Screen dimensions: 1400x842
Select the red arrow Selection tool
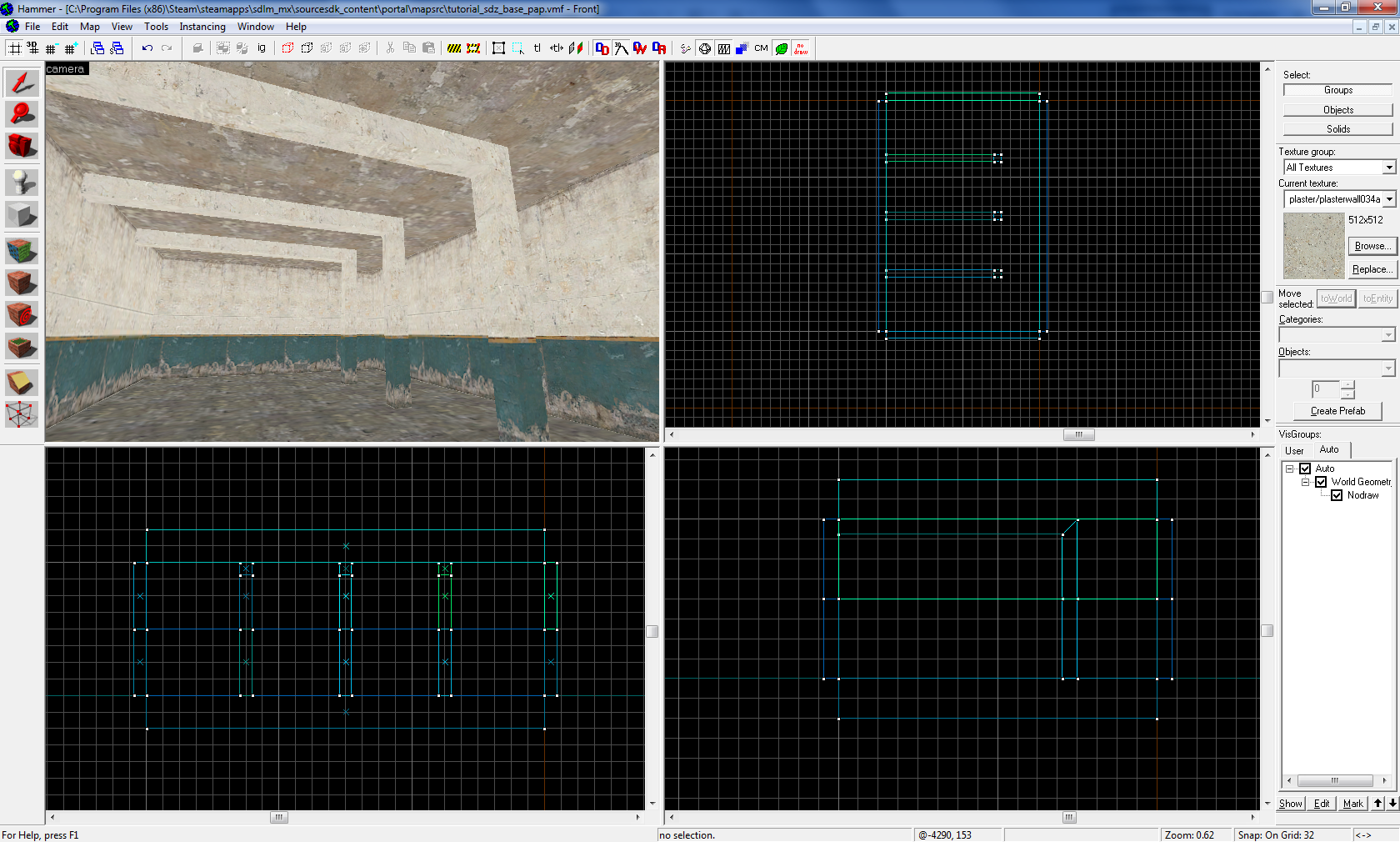[x=22, y=82]
